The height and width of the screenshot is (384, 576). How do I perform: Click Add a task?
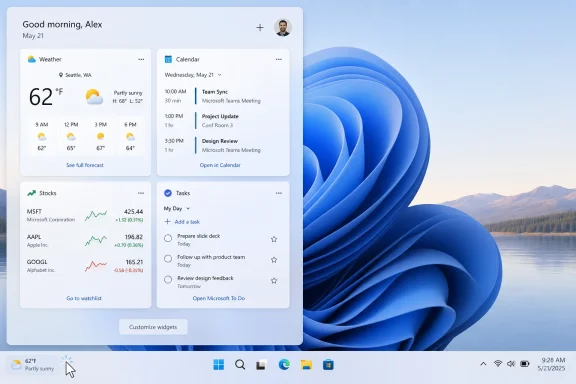(182, 222)
